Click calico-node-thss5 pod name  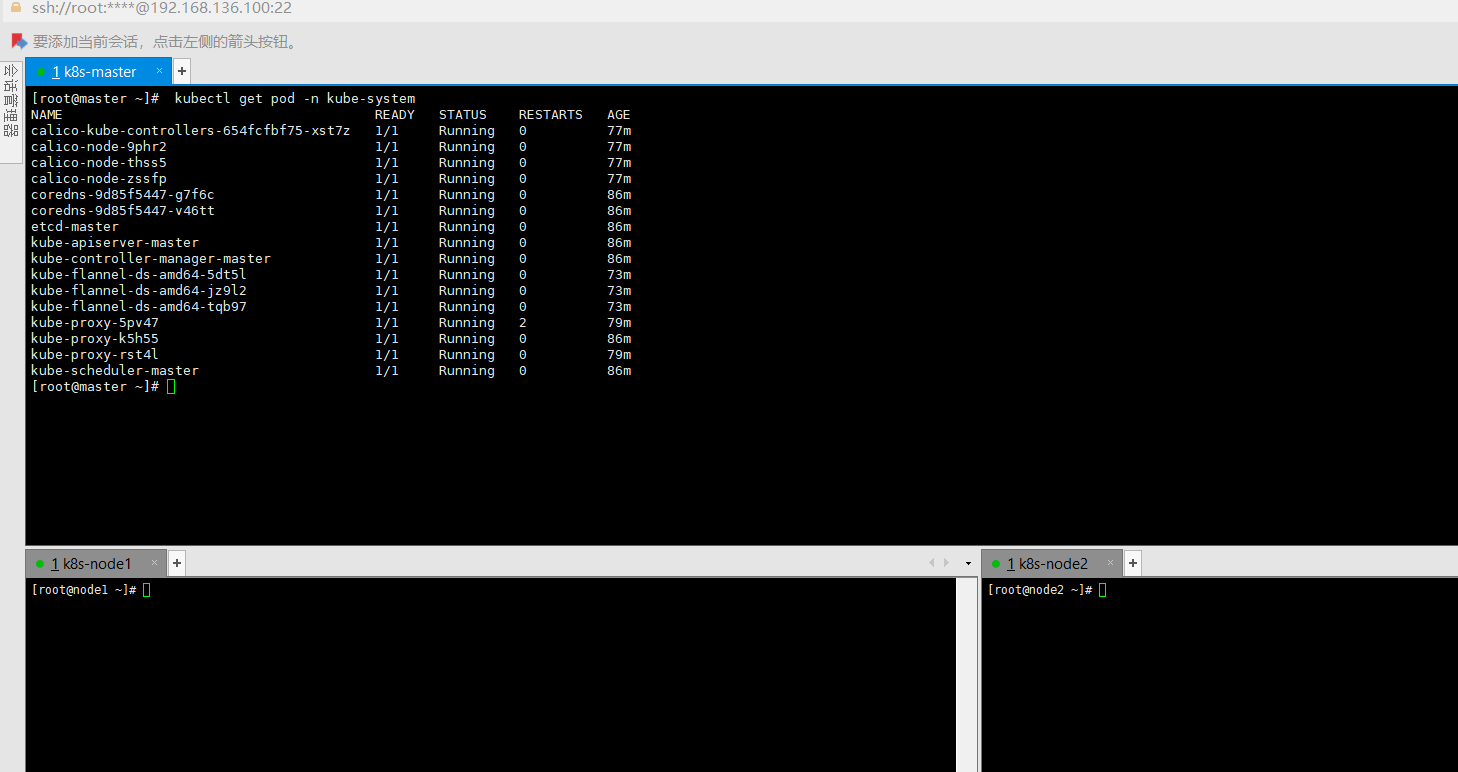pyautogui.click(x=99, y=162)
